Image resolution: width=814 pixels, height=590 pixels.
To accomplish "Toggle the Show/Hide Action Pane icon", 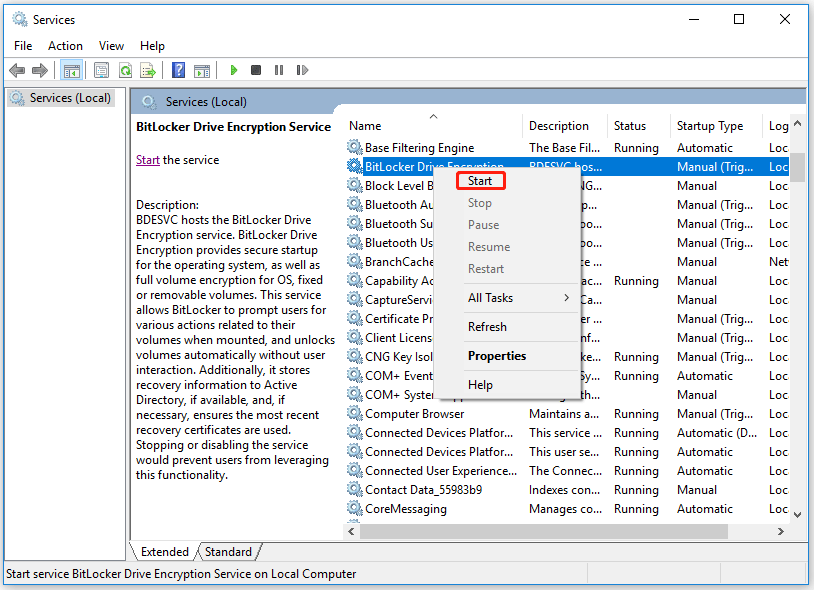I will point(202,71).
